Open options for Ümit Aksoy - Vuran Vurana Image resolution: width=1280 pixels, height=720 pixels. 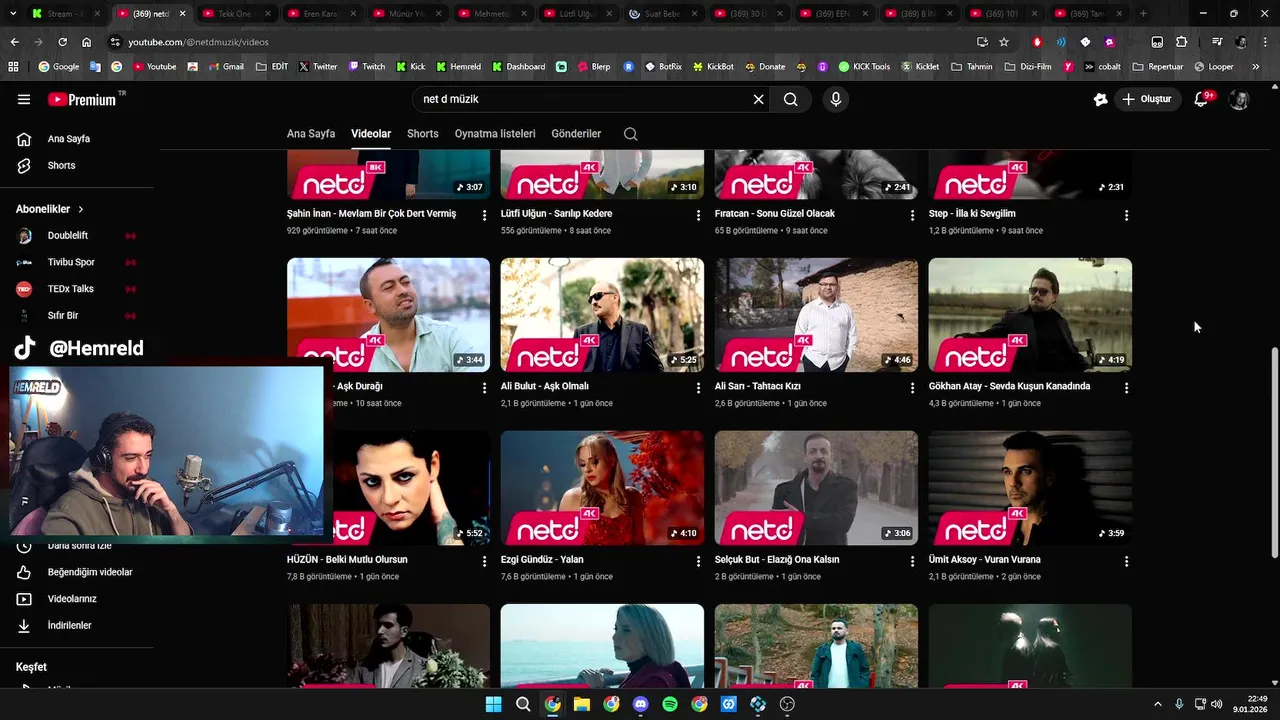pos(1126,561)
